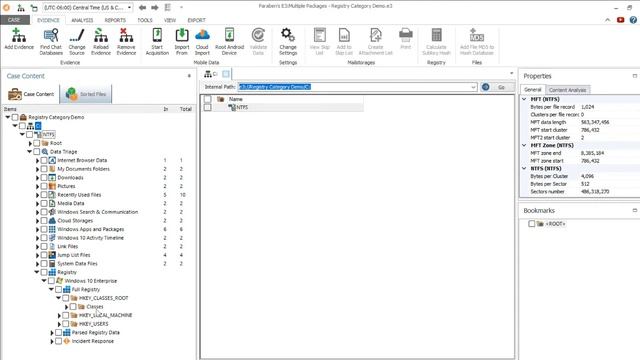Screen dimensions: 640x360
Task: Check the Cloud Storages checkbox
Action: [44, 220]
